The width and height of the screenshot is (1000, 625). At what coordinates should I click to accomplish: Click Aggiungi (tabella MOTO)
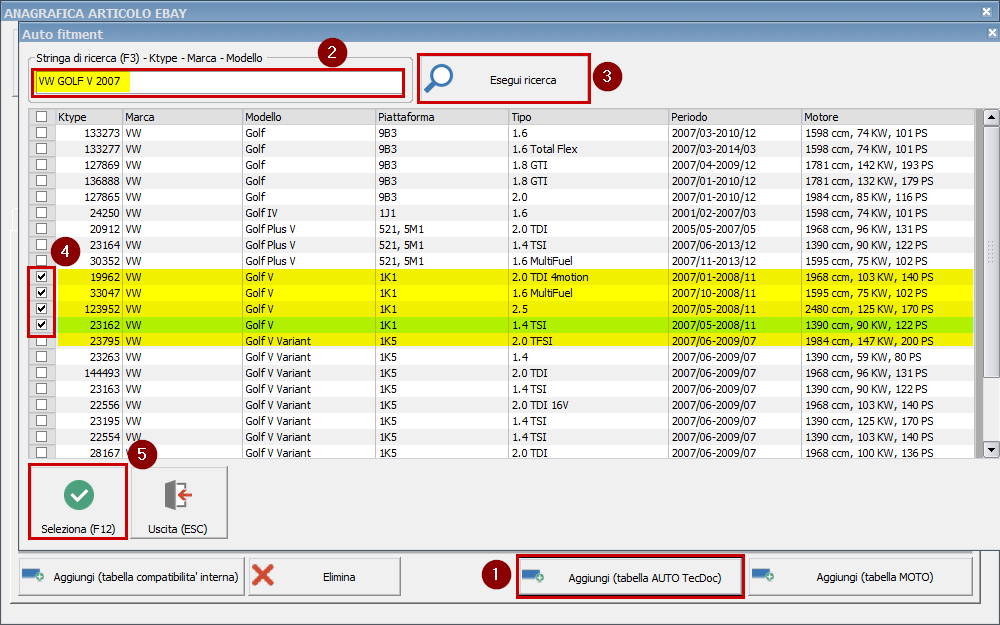pos(860,577)
